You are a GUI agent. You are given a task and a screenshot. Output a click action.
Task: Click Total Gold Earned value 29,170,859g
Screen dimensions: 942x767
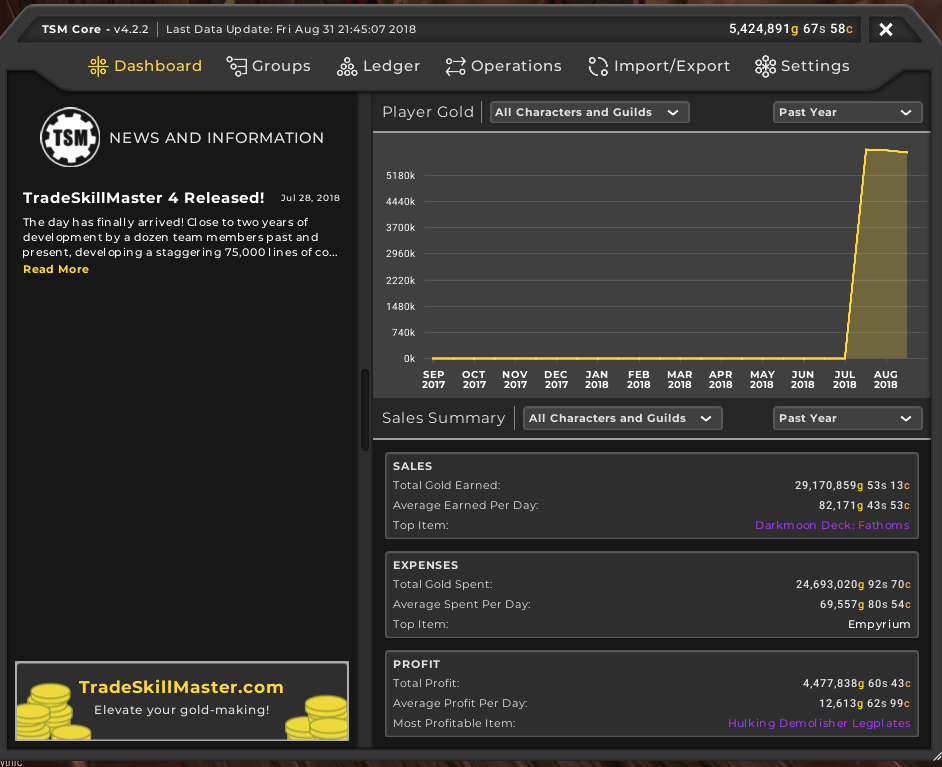coord(852,485)
